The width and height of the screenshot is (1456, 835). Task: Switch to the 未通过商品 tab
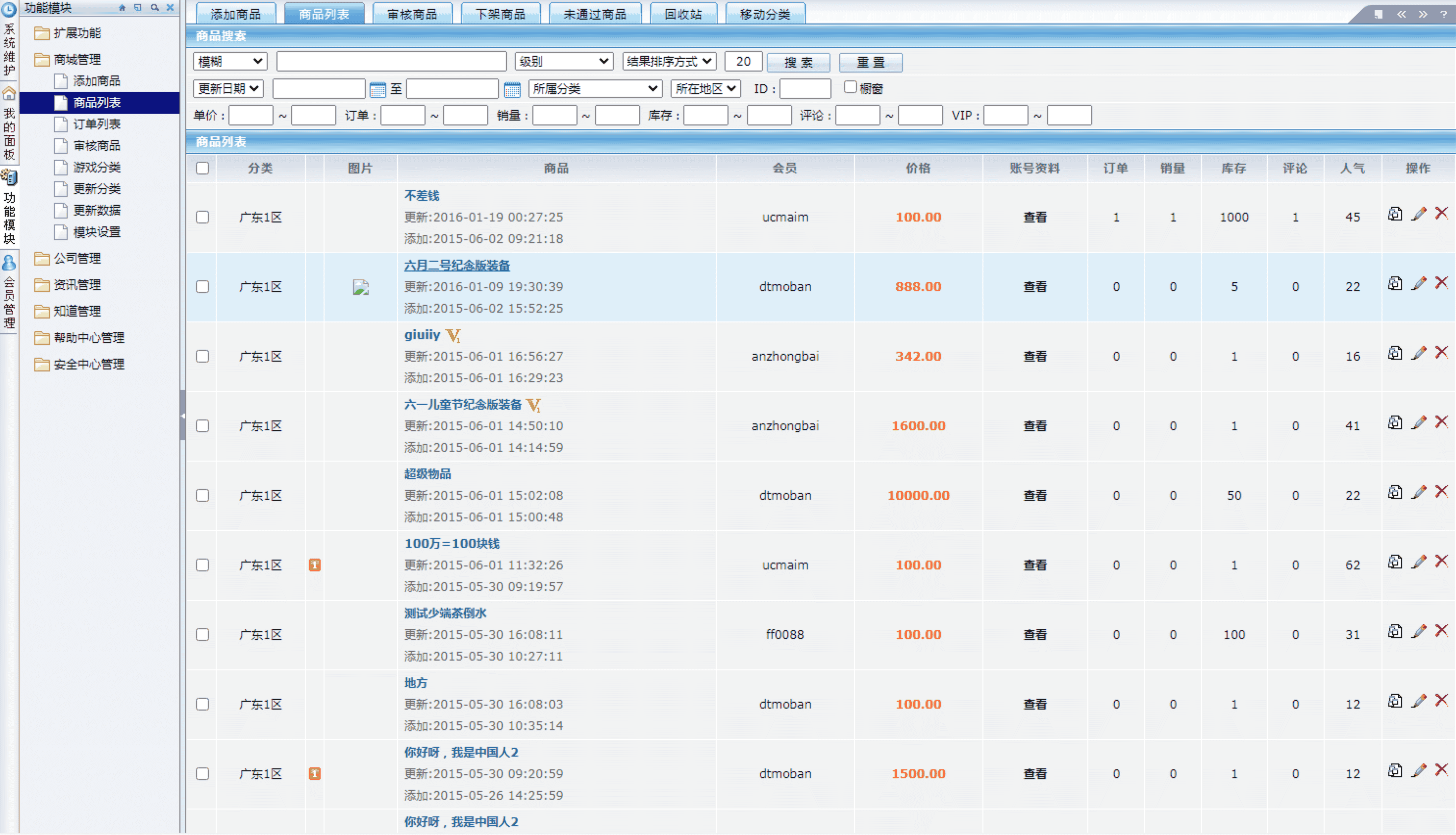(595, 14)
